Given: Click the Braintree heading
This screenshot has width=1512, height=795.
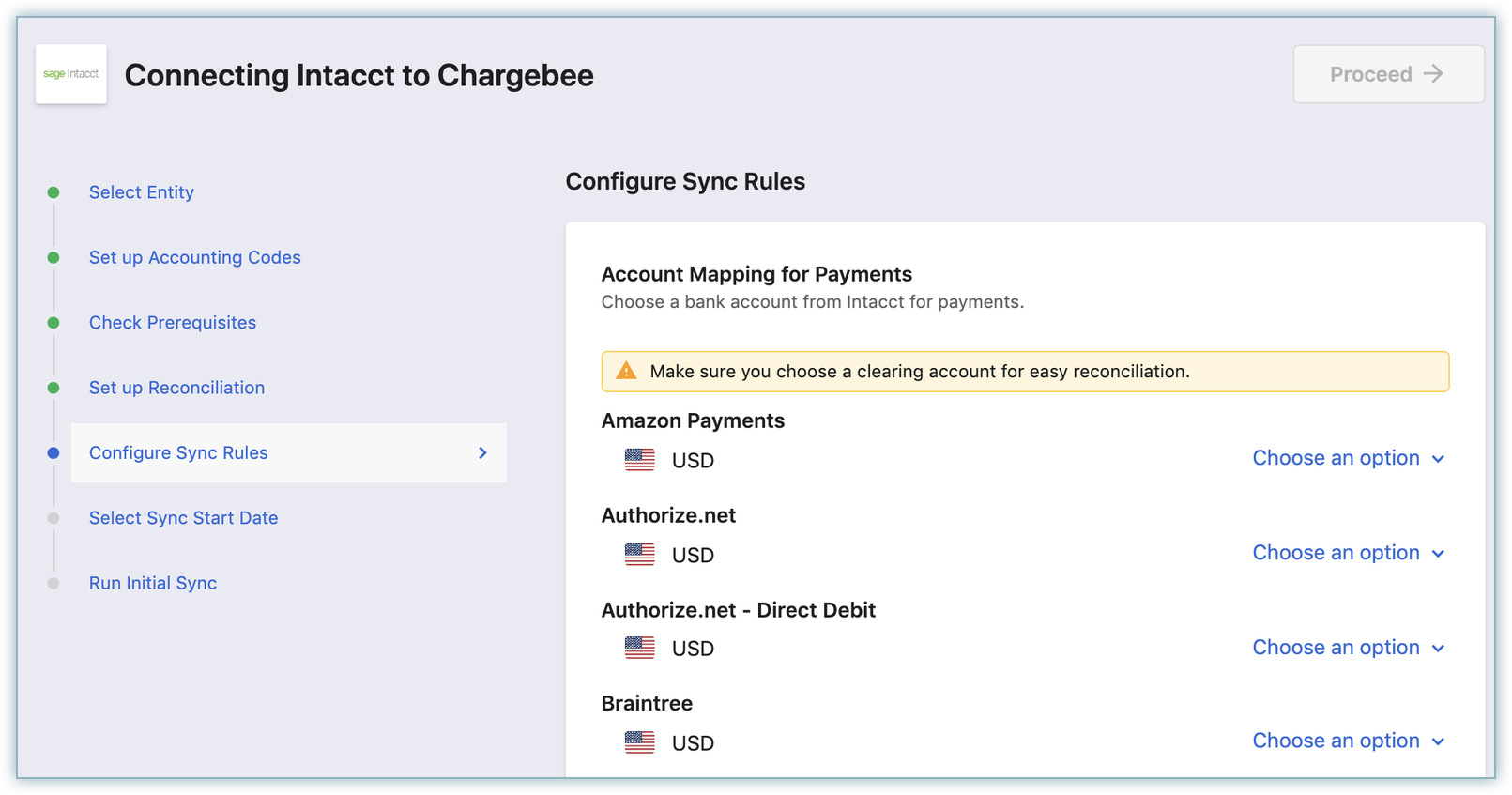Looking at the screenshot, I should coord(647,703).
